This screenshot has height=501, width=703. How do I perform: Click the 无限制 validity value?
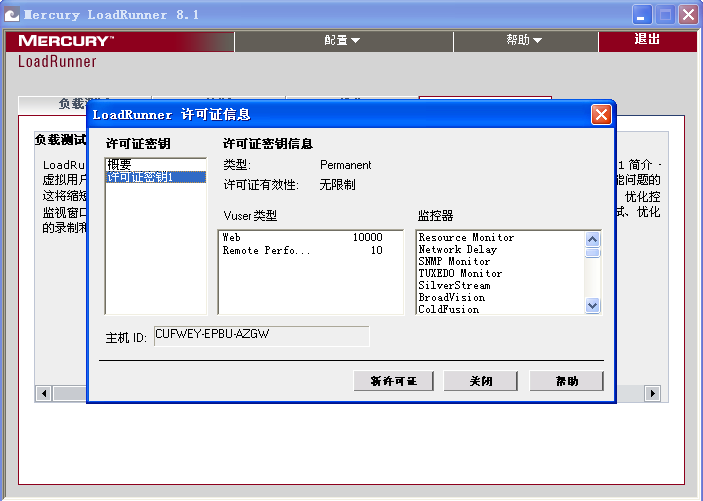coord(337,185)
